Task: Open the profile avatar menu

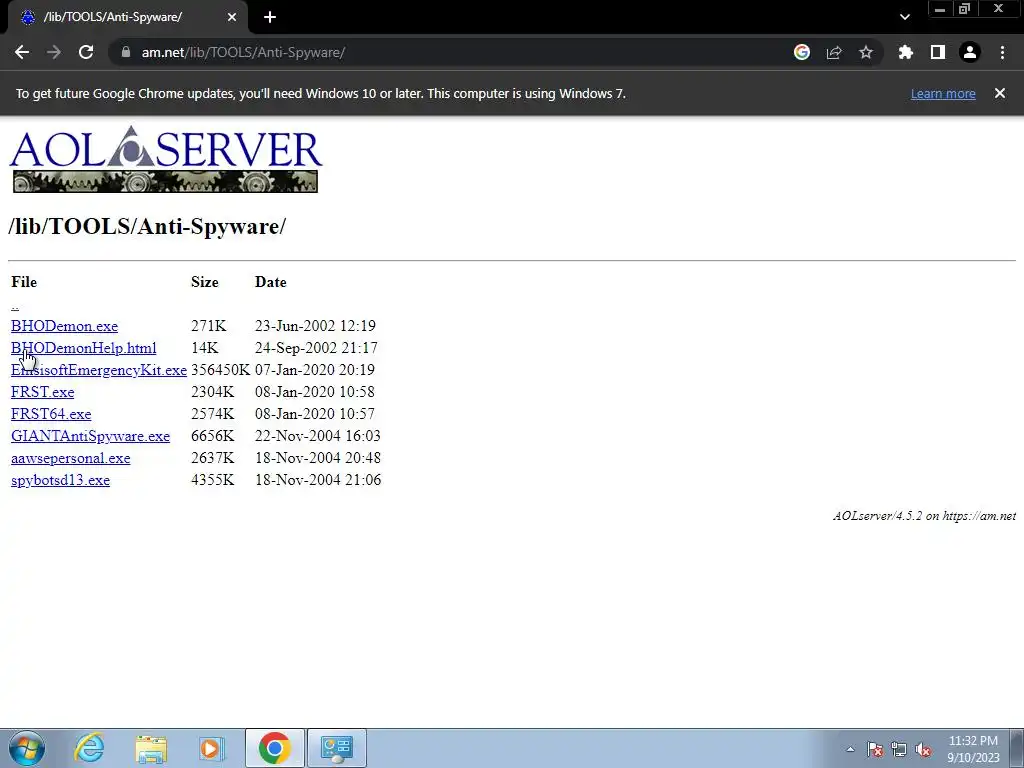Action: tap(970, 52)
